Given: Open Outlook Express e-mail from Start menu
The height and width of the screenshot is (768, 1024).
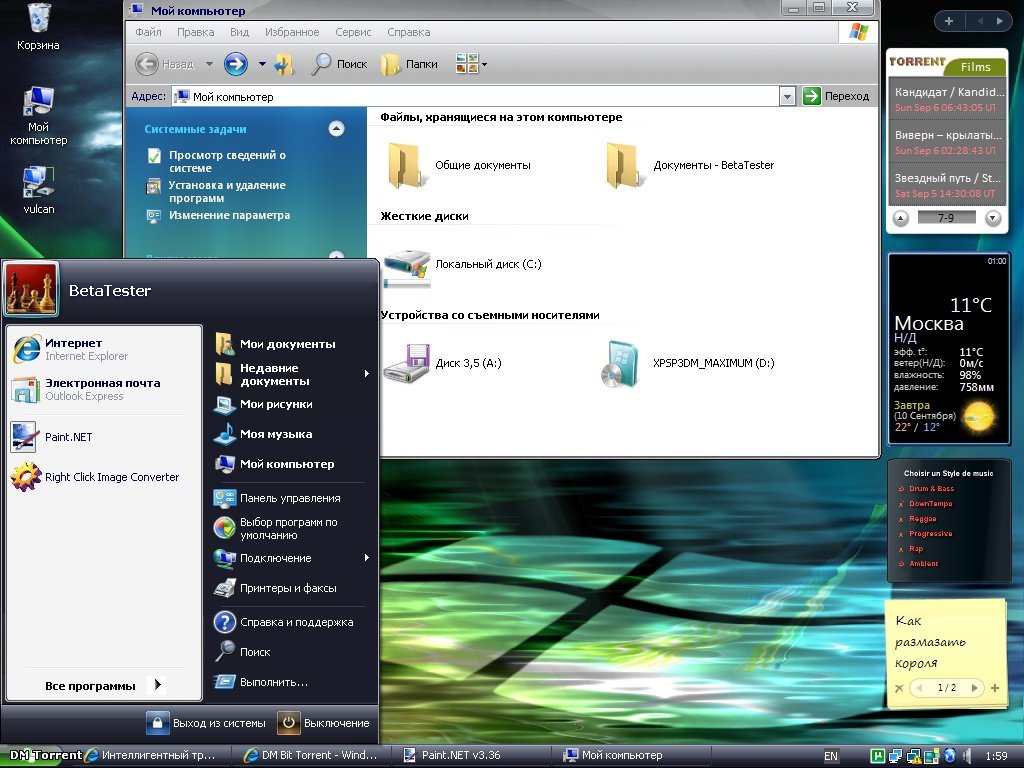Looking at the screenshot, I should pos(86,389).
